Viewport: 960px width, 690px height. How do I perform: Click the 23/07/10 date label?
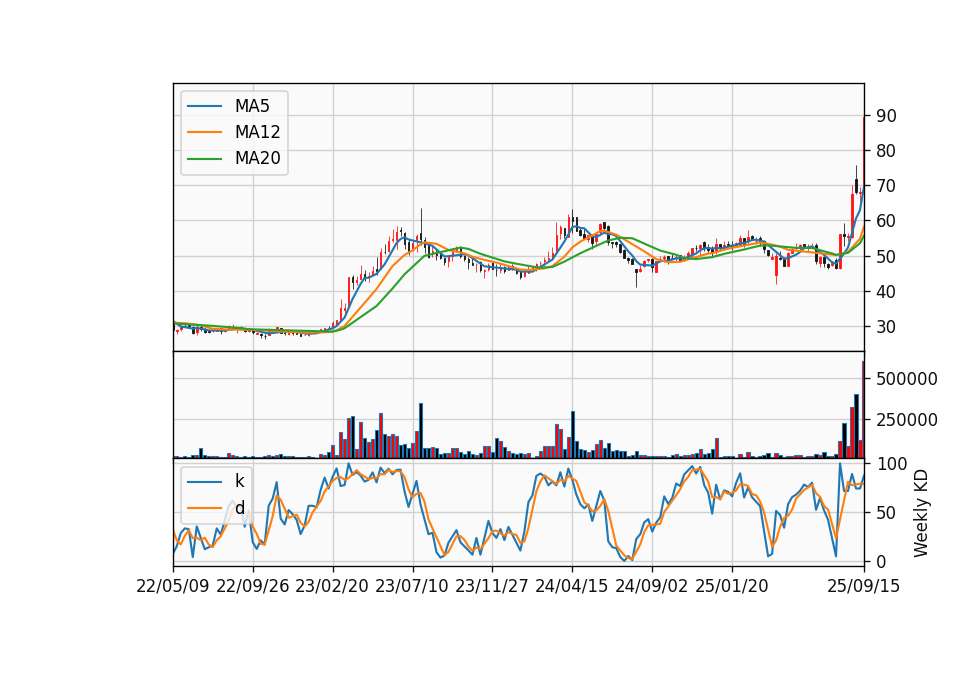click(412, 586)
